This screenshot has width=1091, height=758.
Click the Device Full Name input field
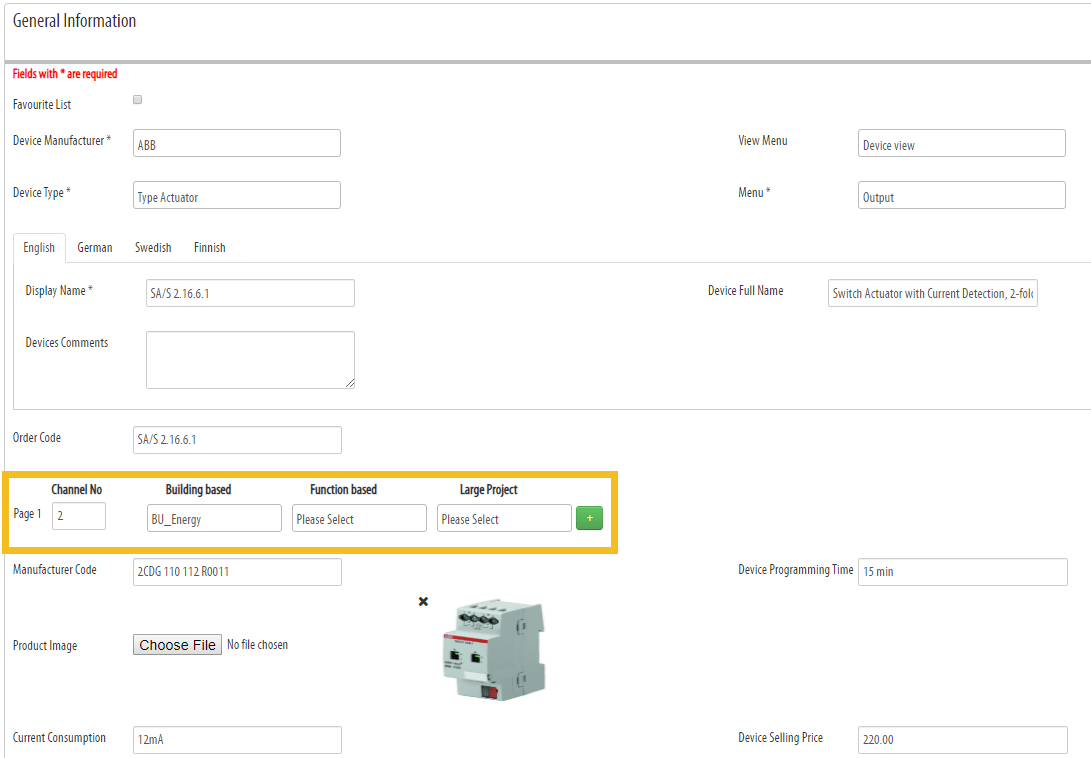(x=932, y=293)
